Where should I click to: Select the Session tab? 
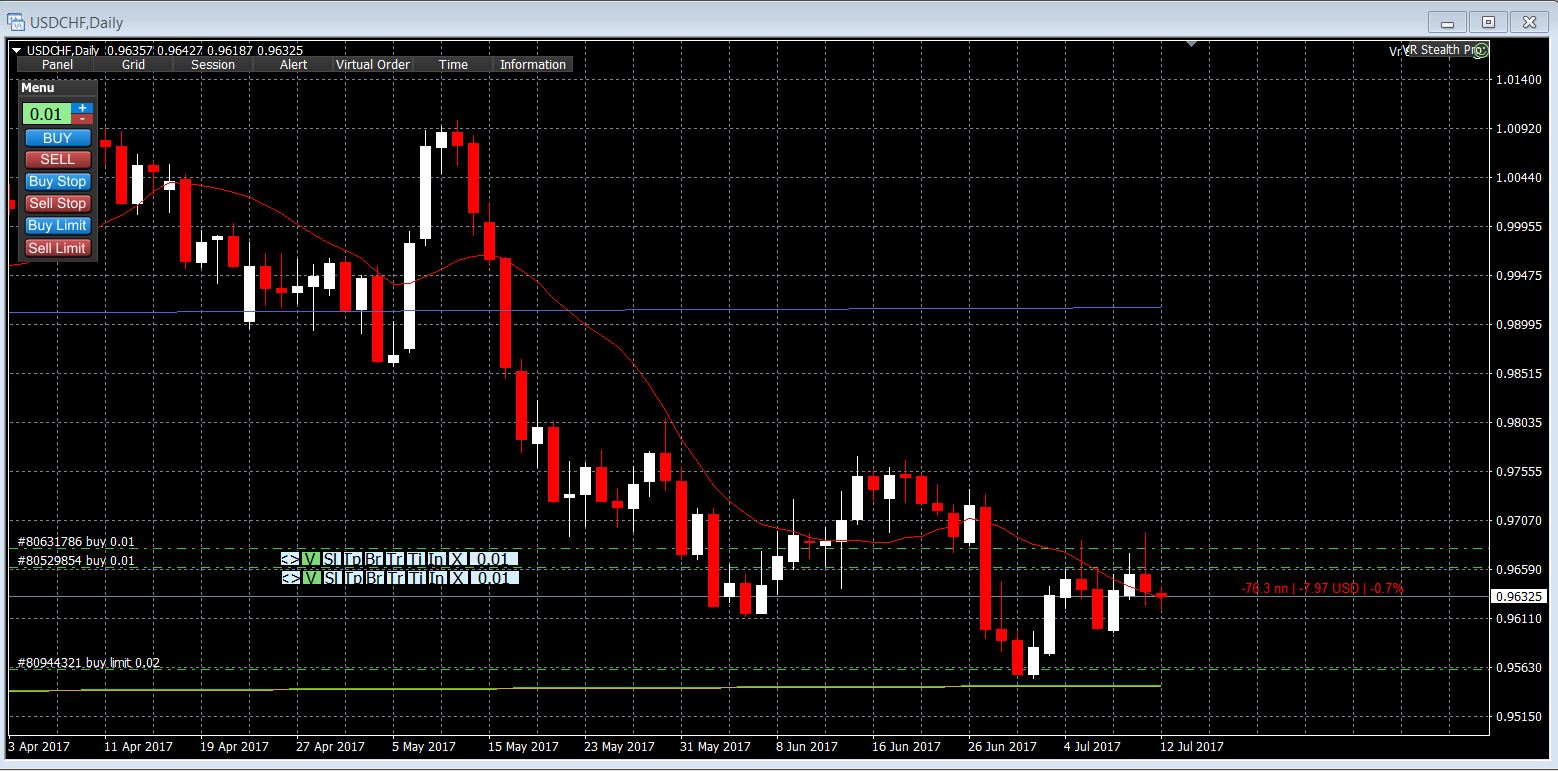click(213, 65)
